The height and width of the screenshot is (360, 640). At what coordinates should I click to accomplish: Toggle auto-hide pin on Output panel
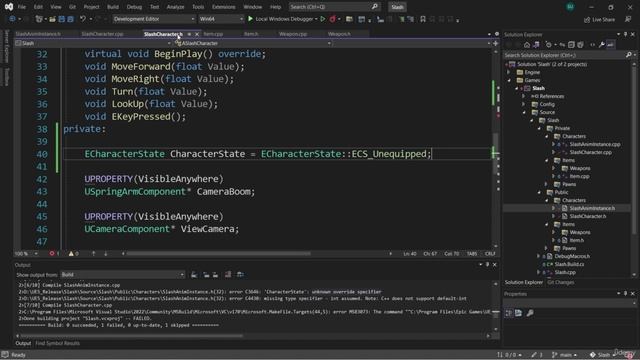click(x=487, y=264)
